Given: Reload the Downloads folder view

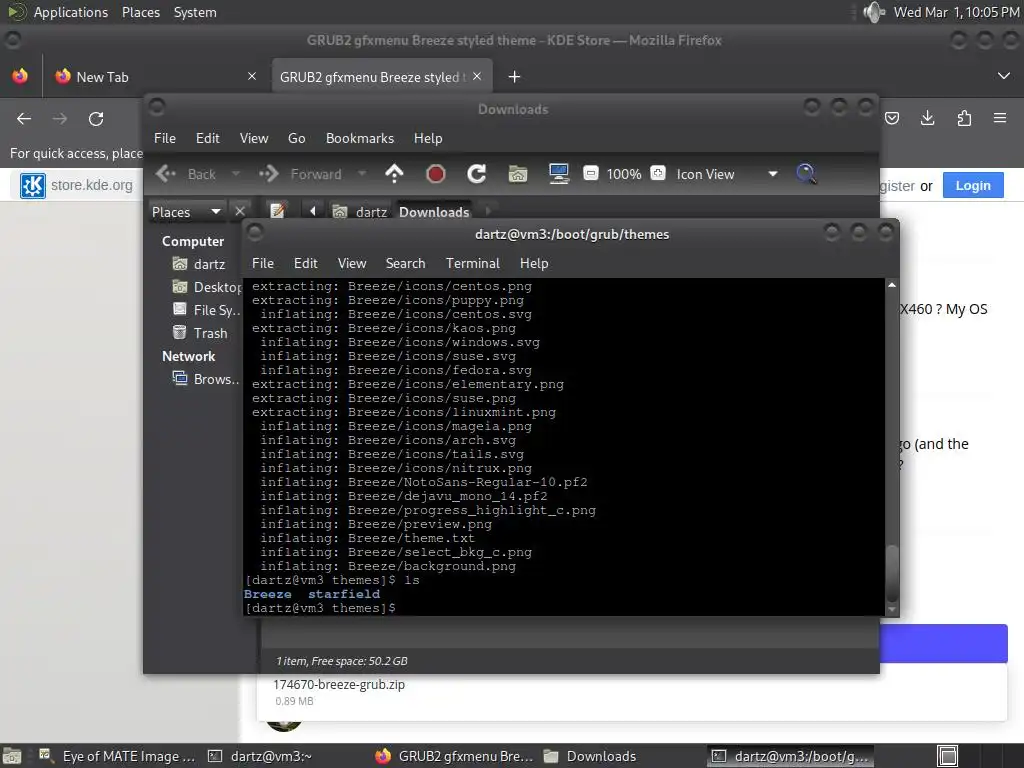Looking at the screenshot, I should [x=477, y=174].
